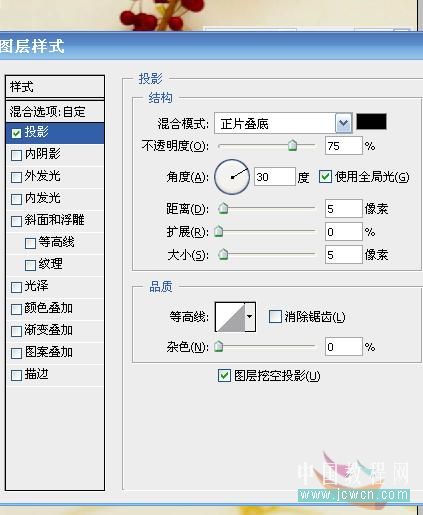Screen dimensions: 423x515
Task: Click the 图层样式 dialog title bar
Action: [x=211, y=46]
